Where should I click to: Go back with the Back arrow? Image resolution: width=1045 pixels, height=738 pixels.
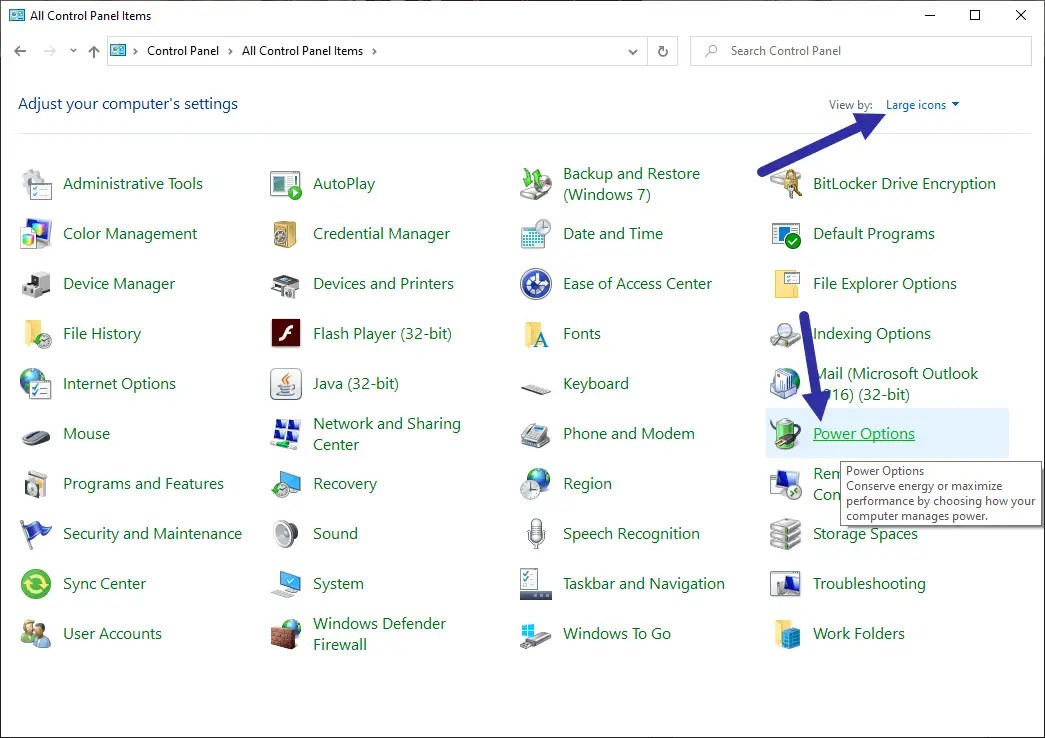pyautogui.click(x=21, y=51)
